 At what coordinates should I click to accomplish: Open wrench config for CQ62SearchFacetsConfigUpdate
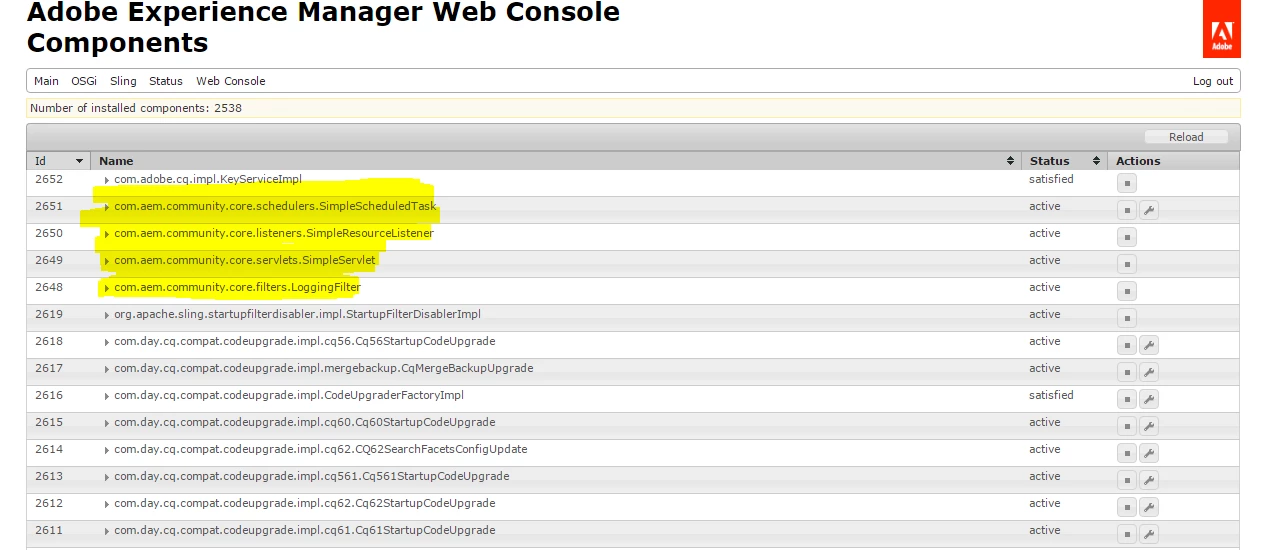pyautogui.click(x=1148, y=453)
